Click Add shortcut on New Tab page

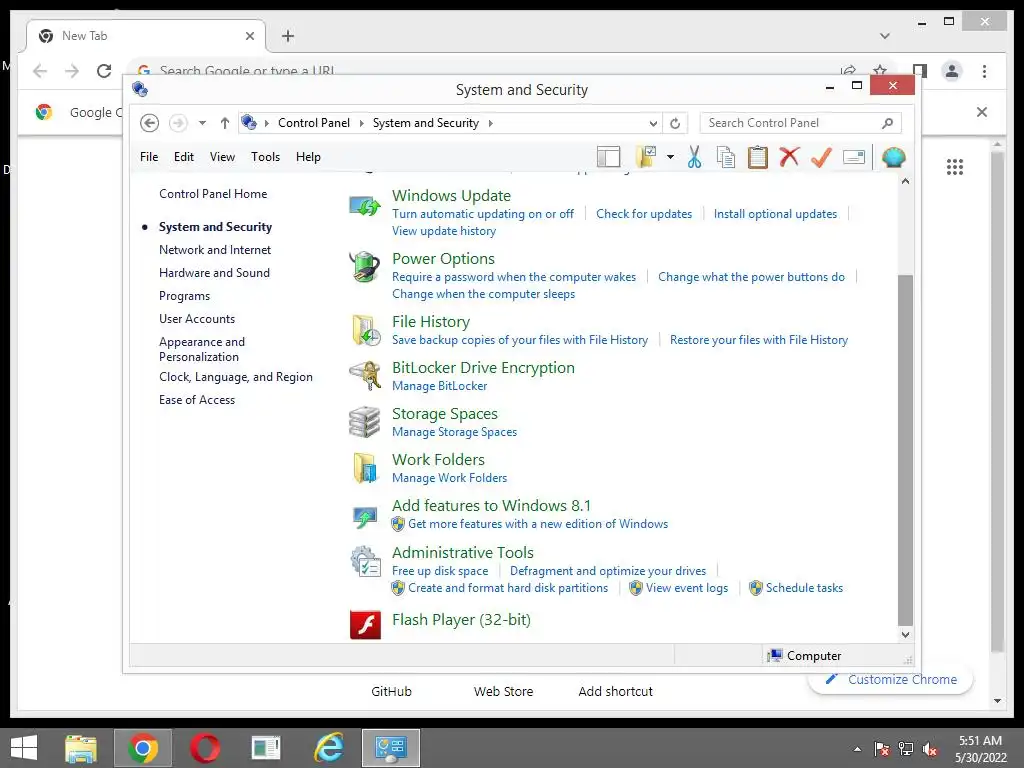coord(615,692)
